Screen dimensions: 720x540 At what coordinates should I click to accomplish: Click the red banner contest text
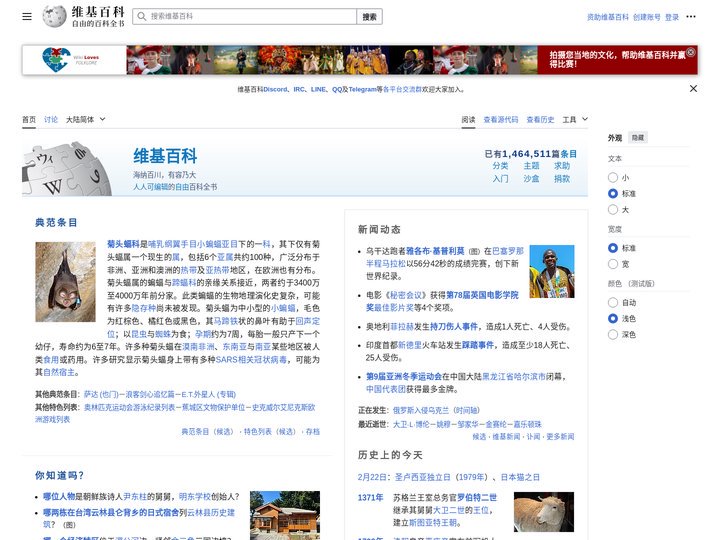click(617, 59)
